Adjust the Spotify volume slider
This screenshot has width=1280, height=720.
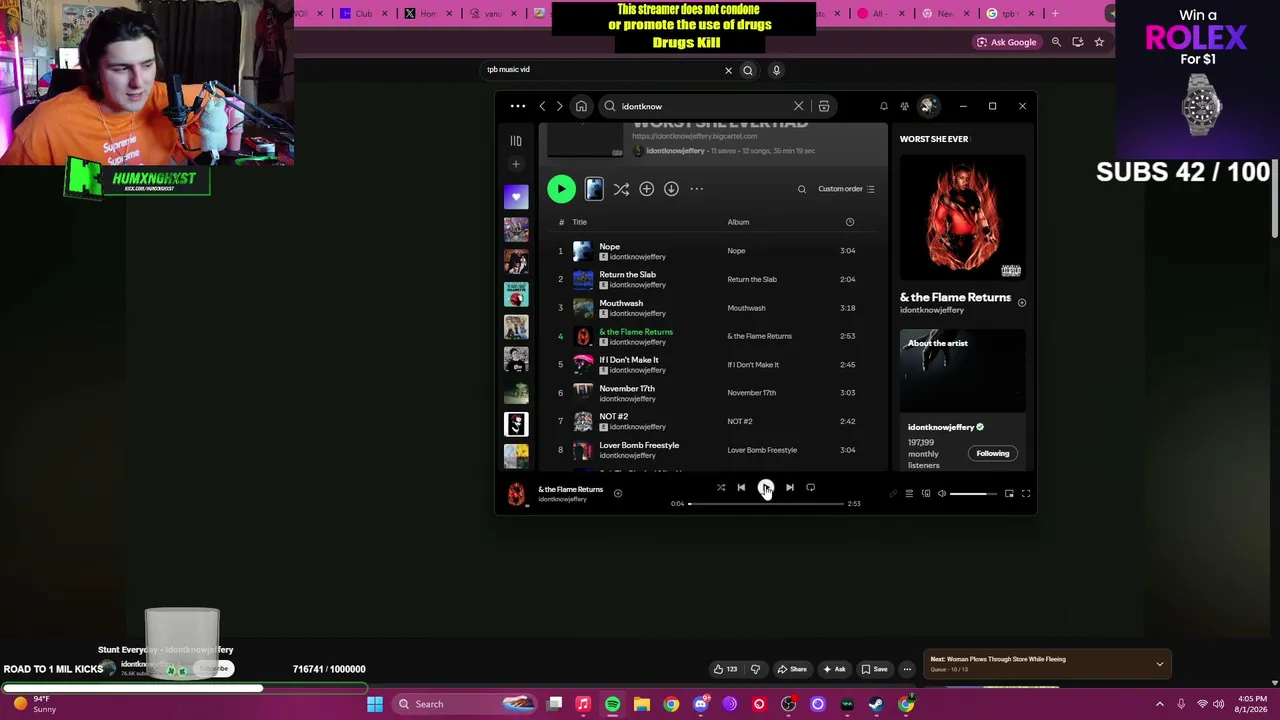click(x=972, y=494)
